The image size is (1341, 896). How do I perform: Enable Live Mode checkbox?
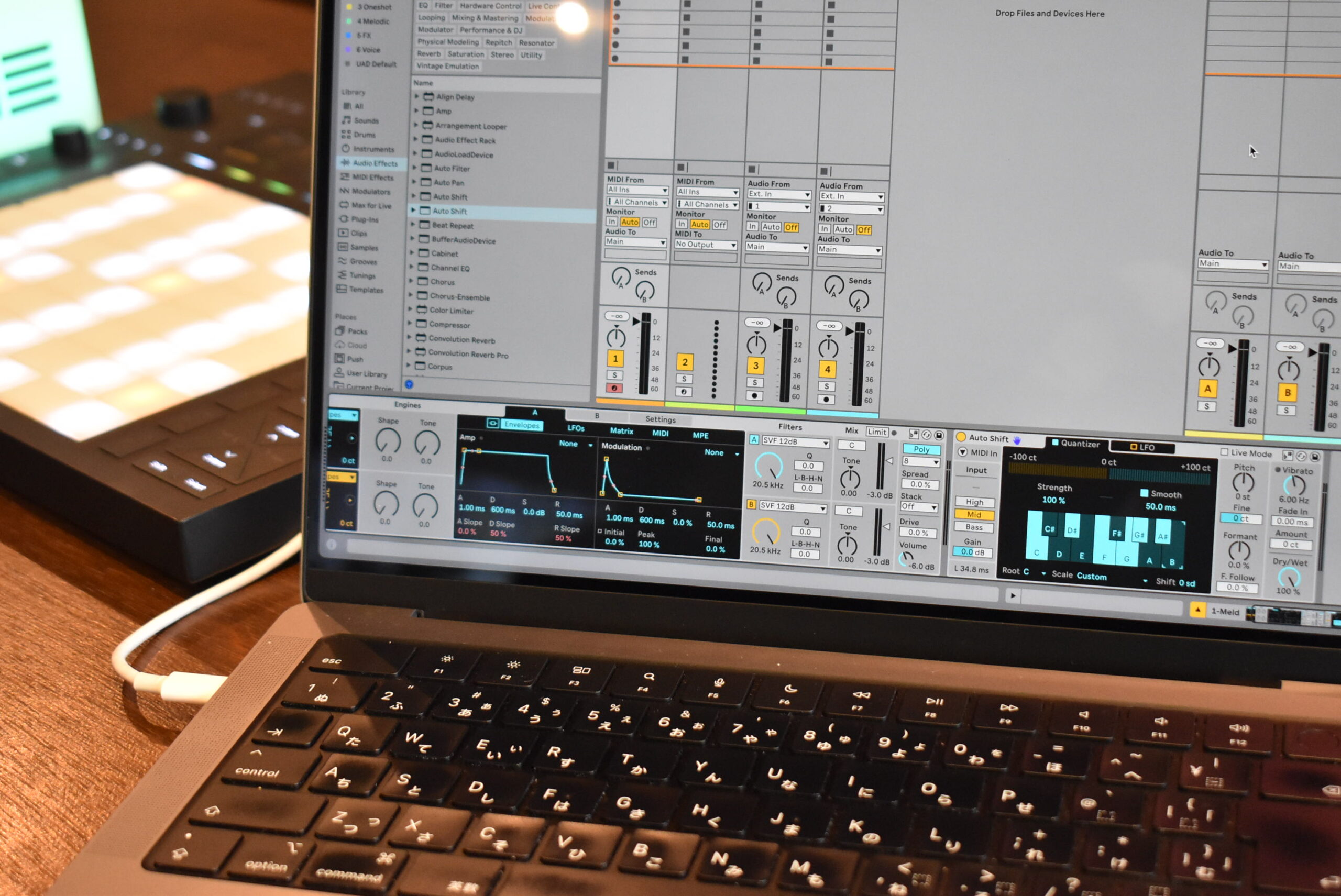[x=1224, y=452]
